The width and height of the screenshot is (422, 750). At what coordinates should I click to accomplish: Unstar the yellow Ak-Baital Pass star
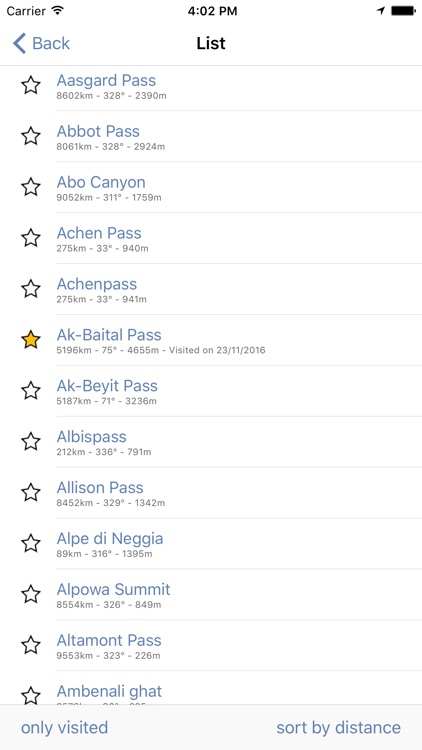point(31,339)
